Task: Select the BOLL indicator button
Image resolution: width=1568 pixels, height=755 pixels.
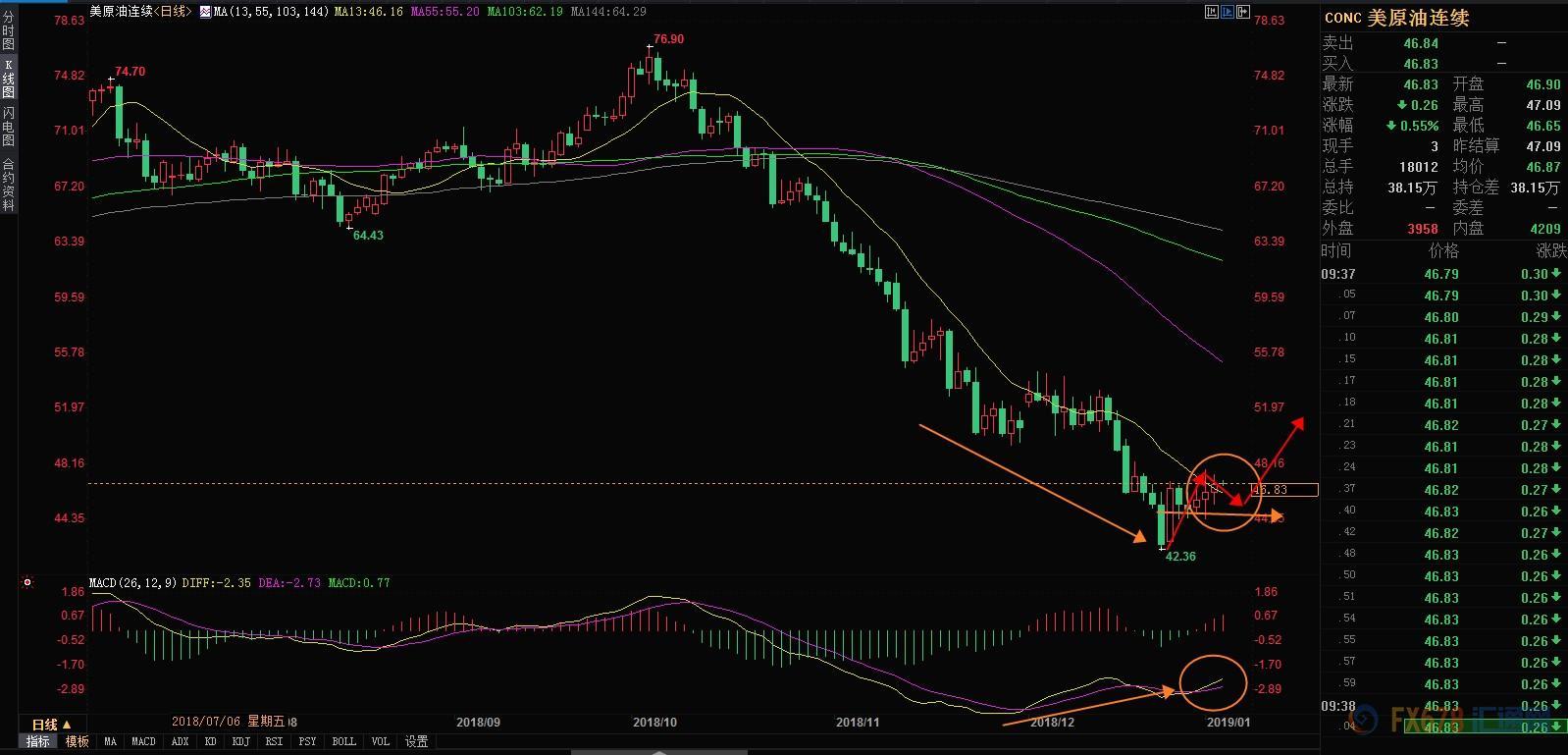Action: click(x=343, y=741)
